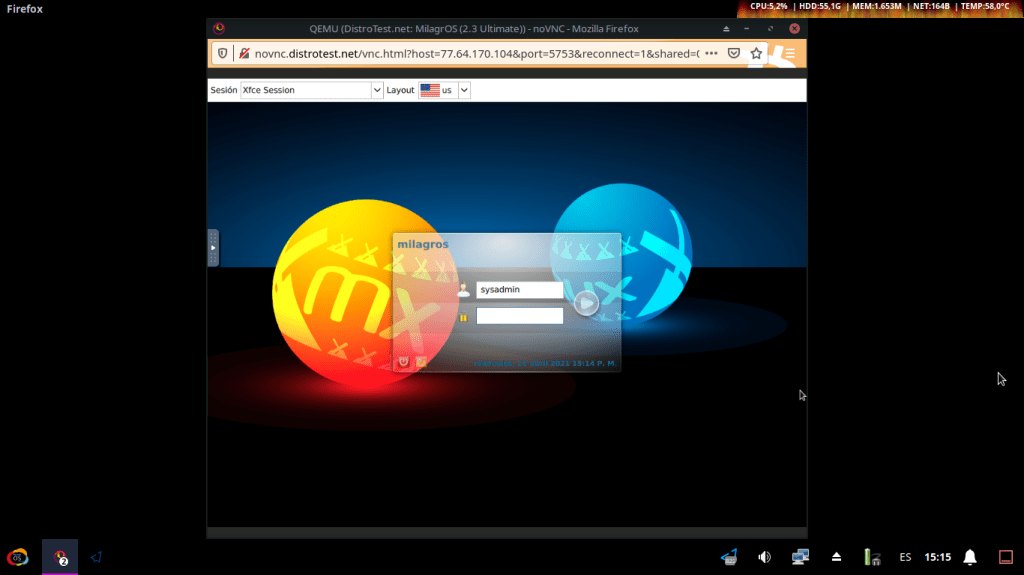The image size is (1024, 575).
Task: Click the Firefox application menu label
Action: pyautogui.click(x=25, y=9)
